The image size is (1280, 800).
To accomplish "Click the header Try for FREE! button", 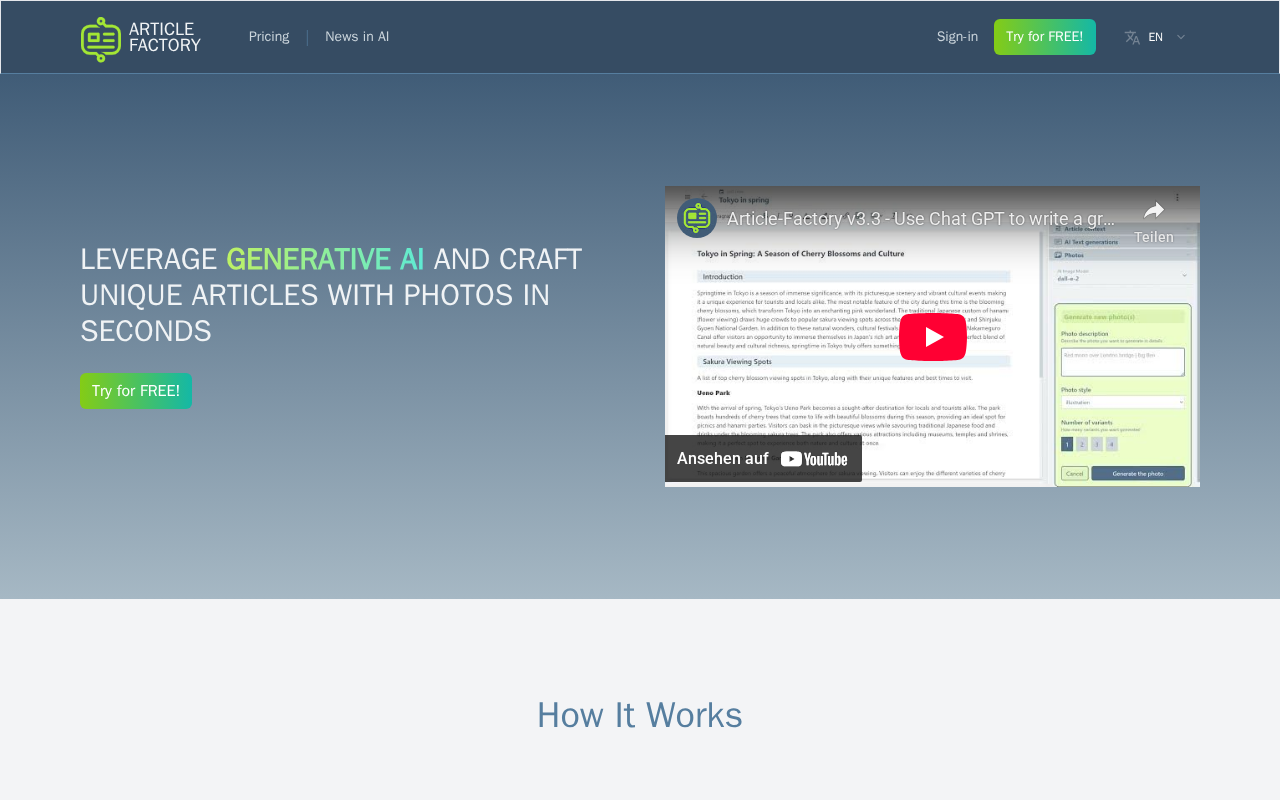I will 1045,37.
